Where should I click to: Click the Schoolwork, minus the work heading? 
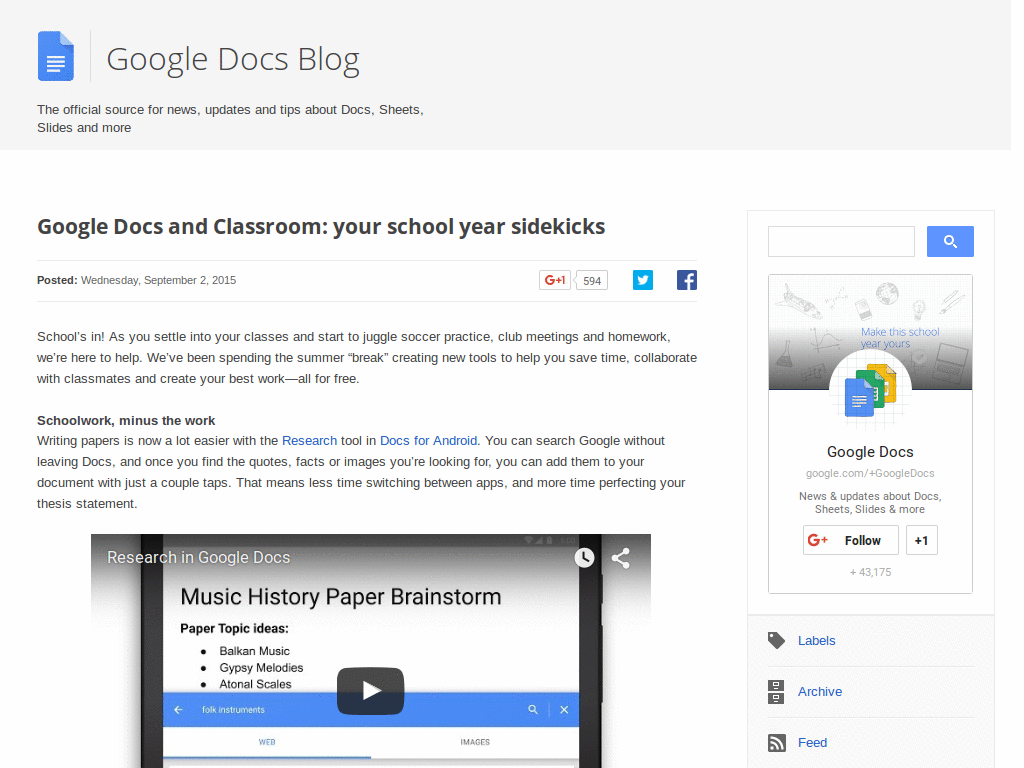[x=126, y=421]
